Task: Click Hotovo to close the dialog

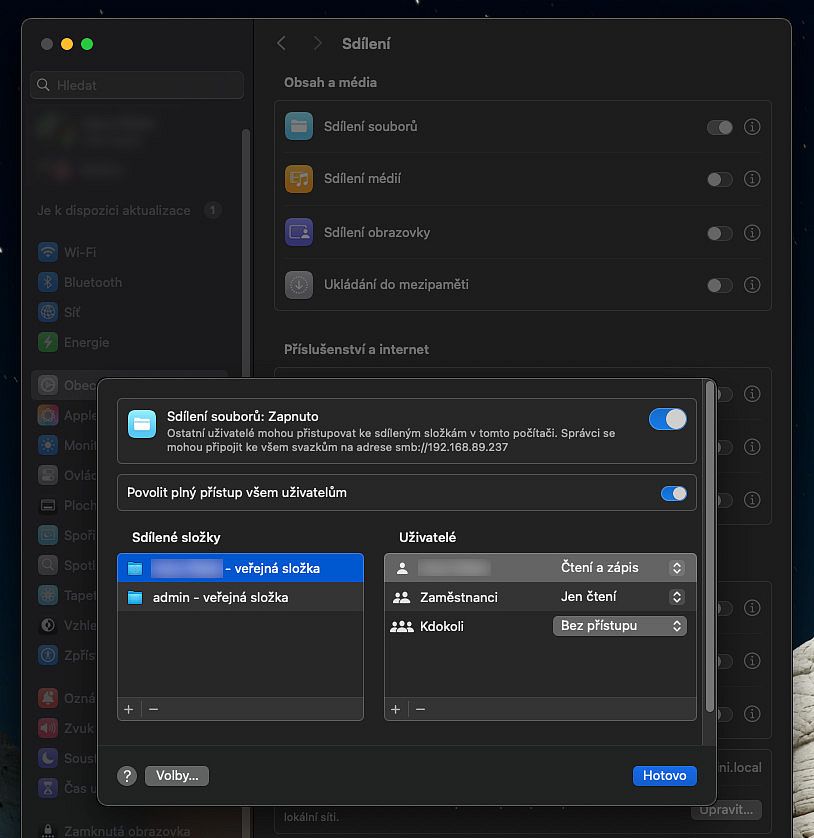Action: click(x=664, y=775)
